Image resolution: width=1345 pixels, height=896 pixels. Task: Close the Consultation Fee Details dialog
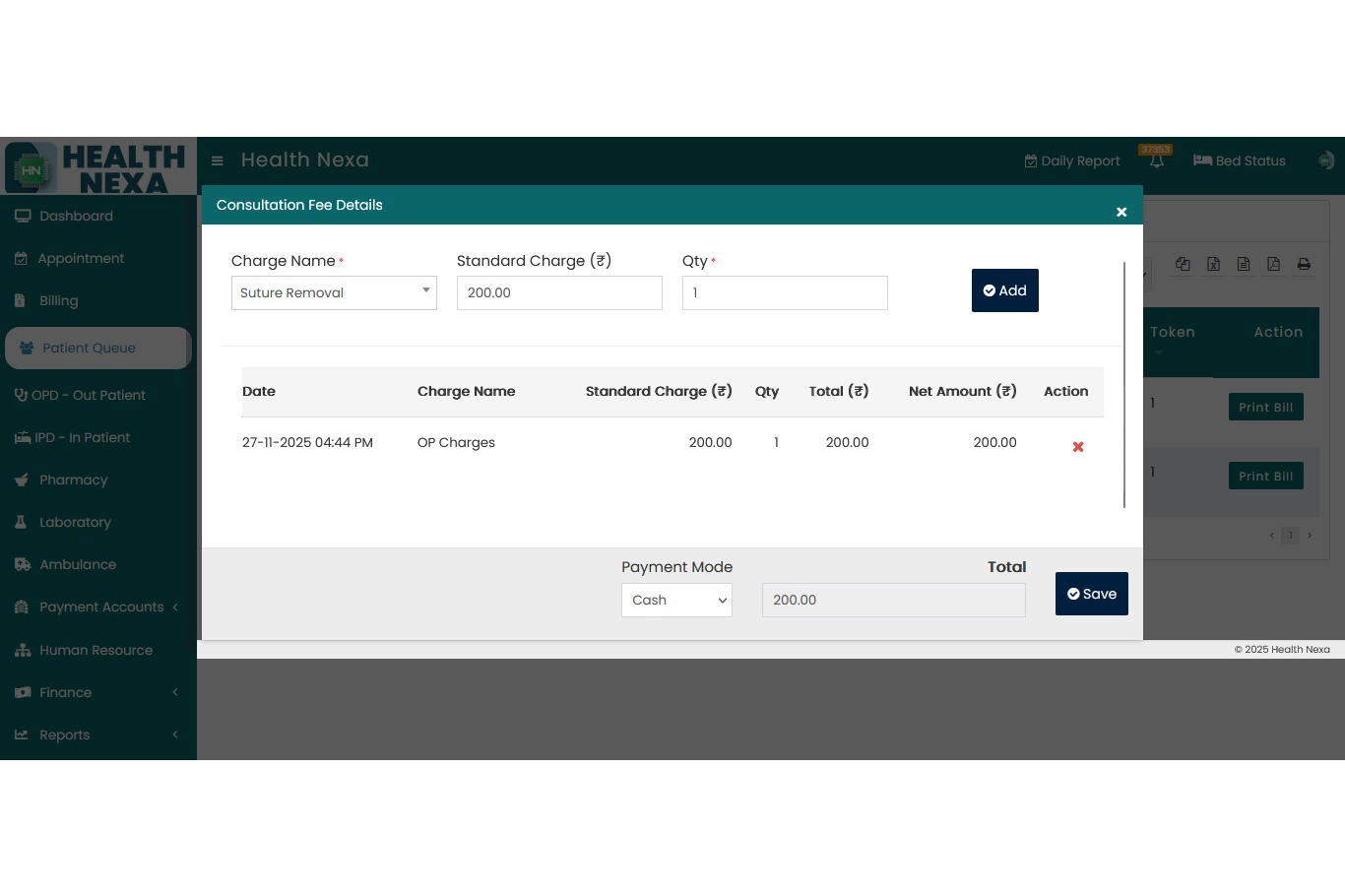1121,212
